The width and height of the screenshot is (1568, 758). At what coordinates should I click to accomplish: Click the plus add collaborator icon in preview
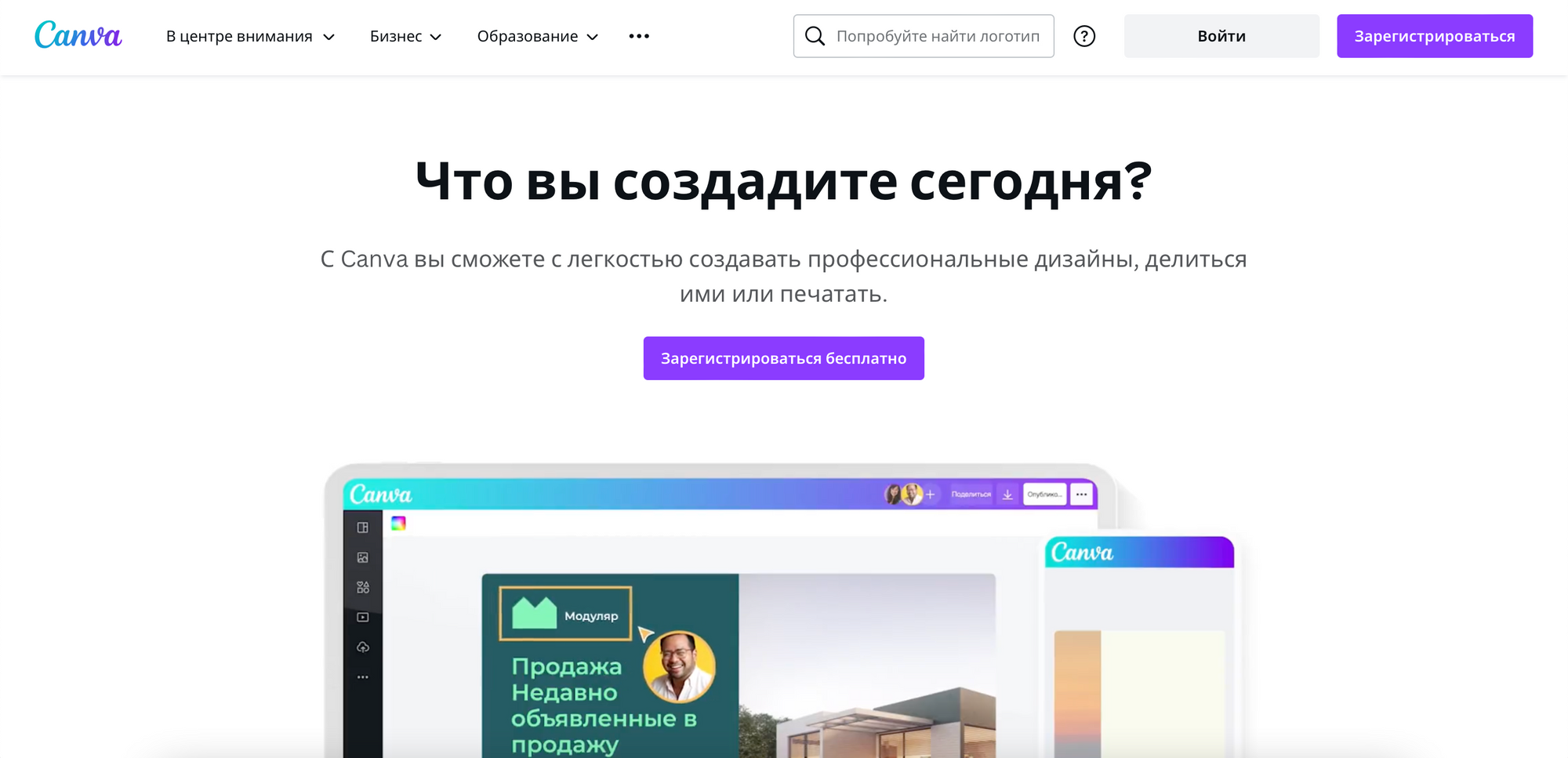[x=931, y=495]
